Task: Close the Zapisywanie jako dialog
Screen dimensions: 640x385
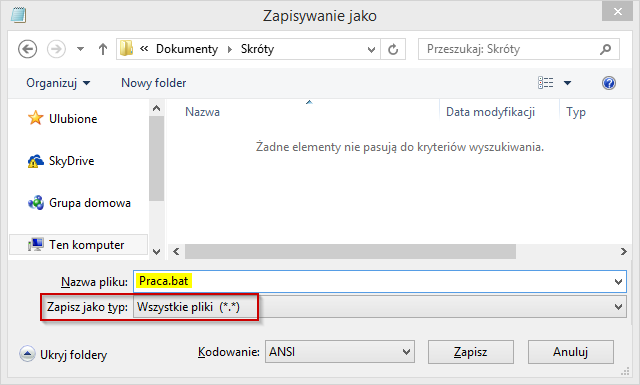Action: [x=618, y=11]
